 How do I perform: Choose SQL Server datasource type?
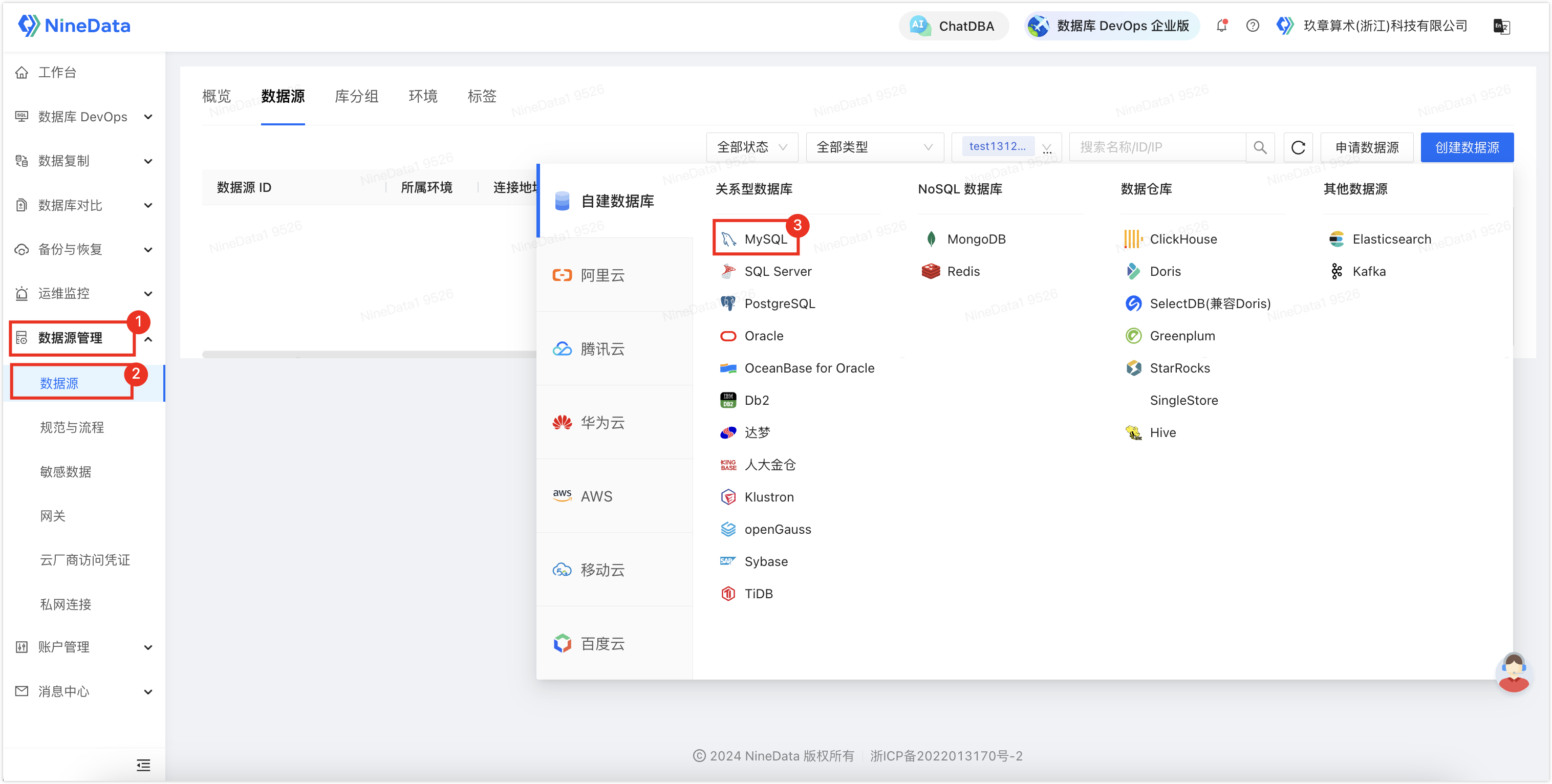click(x=766, y=271)
